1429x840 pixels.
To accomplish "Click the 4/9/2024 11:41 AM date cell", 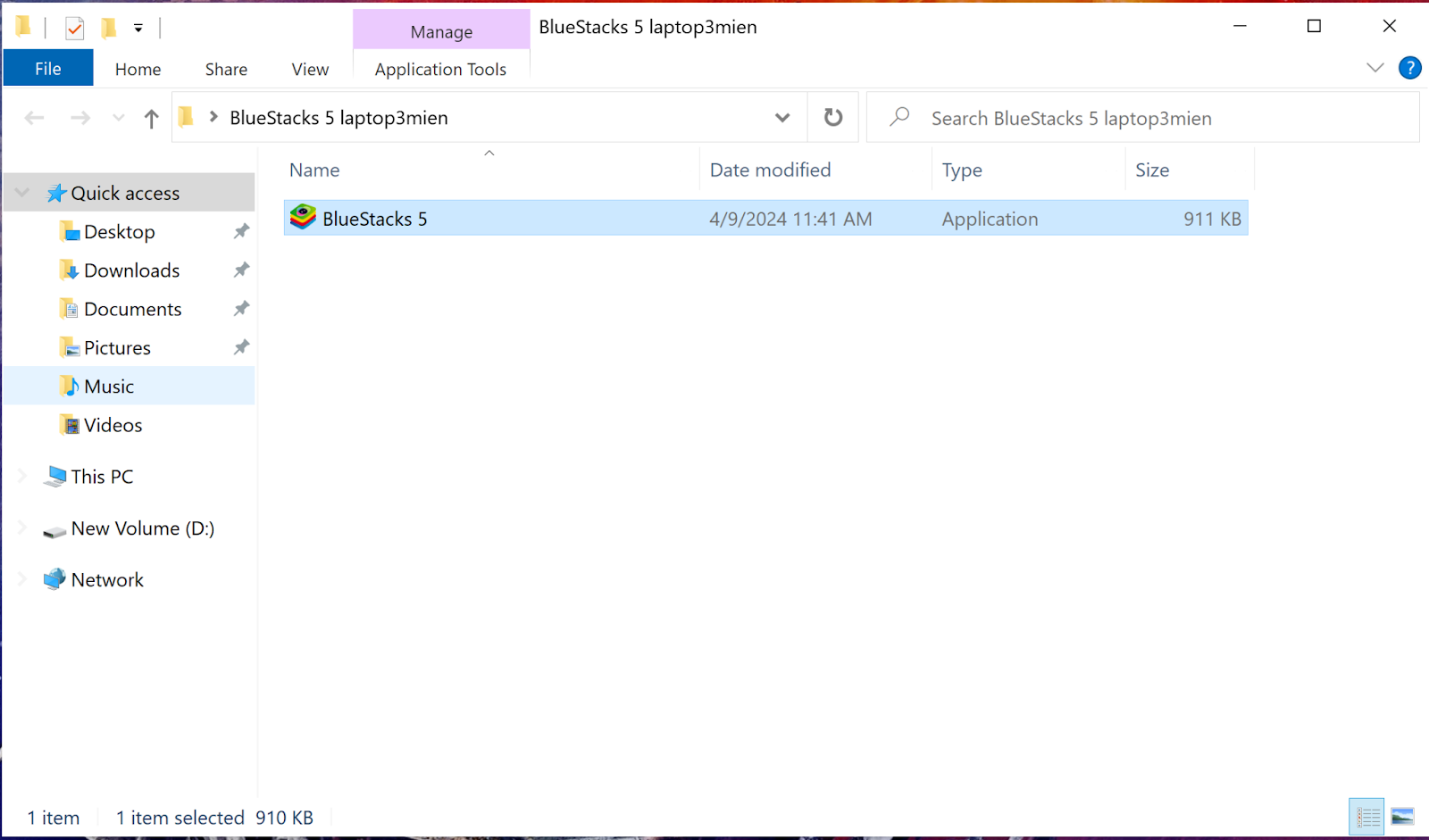I will click(790, 219).
